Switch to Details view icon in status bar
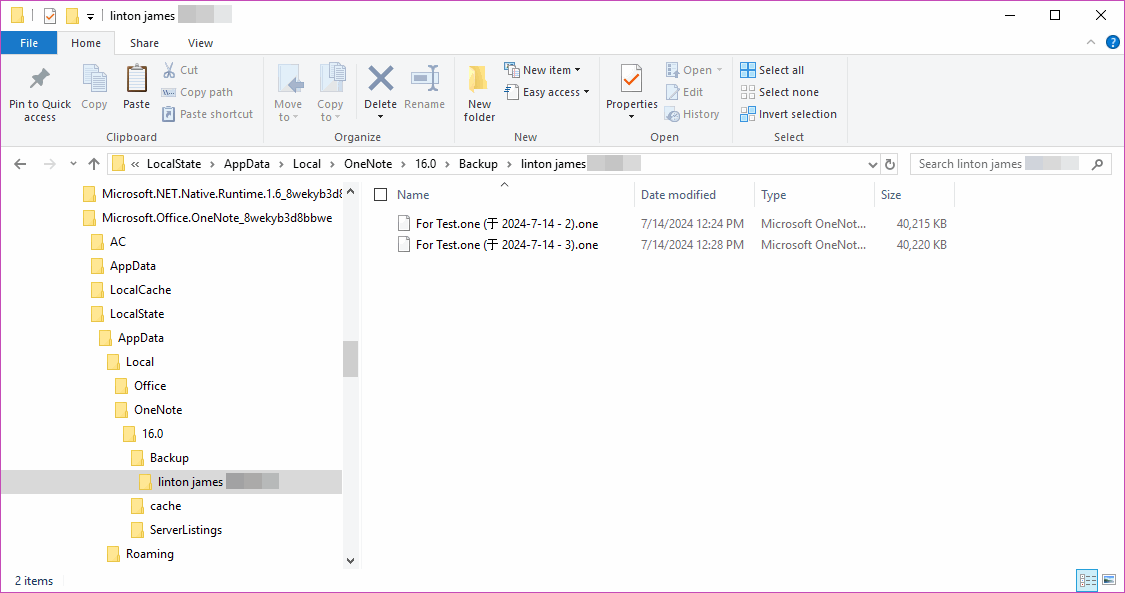The height and width of the screenshot is (593, 1125). point(1087,580)
